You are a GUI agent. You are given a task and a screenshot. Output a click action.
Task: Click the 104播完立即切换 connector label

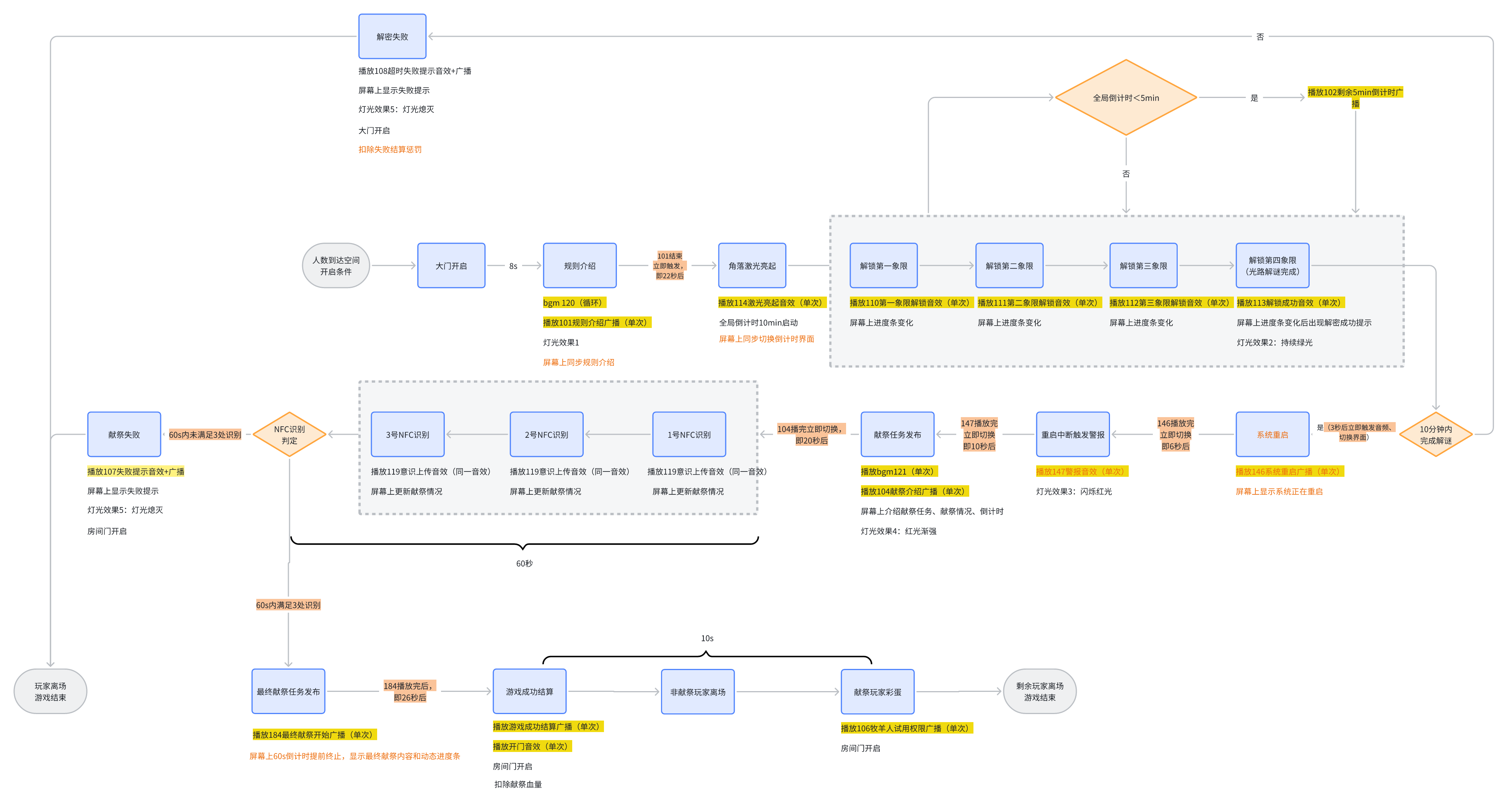811,435
